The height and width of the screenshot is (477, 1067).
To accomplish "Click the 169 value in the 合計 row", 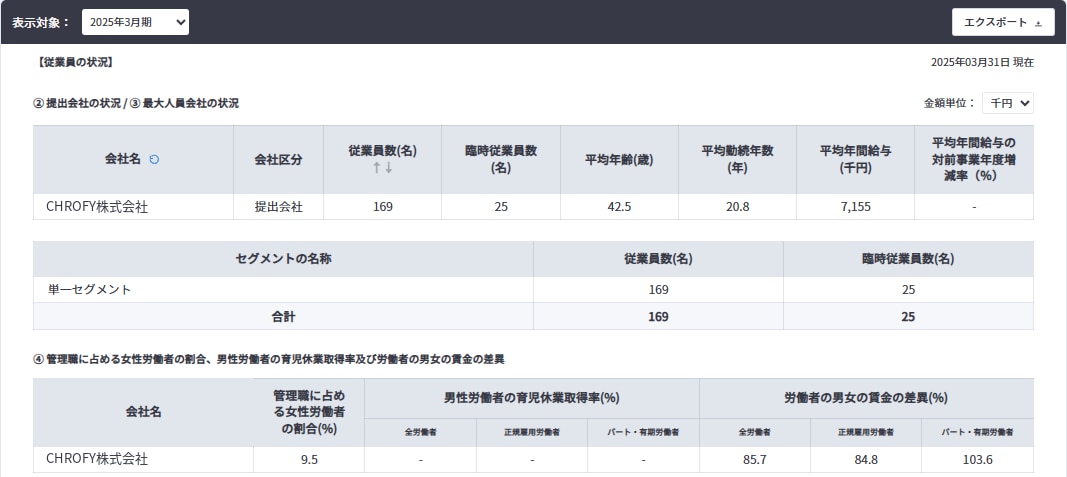I will point(658,316).
